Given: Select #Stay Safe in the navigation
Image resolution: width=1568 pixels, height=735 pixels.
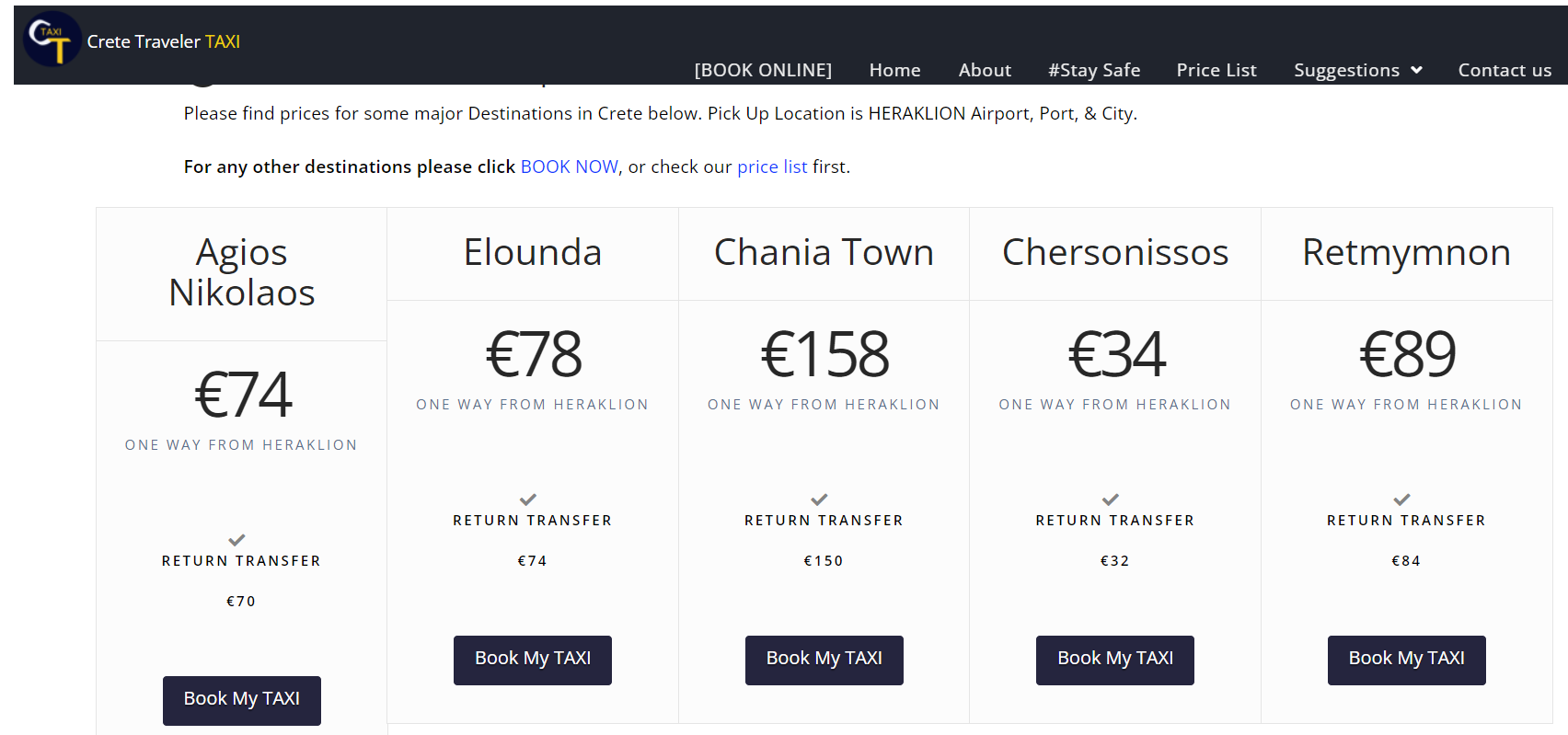Looking at the screenshot, I should click(1094, 70).
